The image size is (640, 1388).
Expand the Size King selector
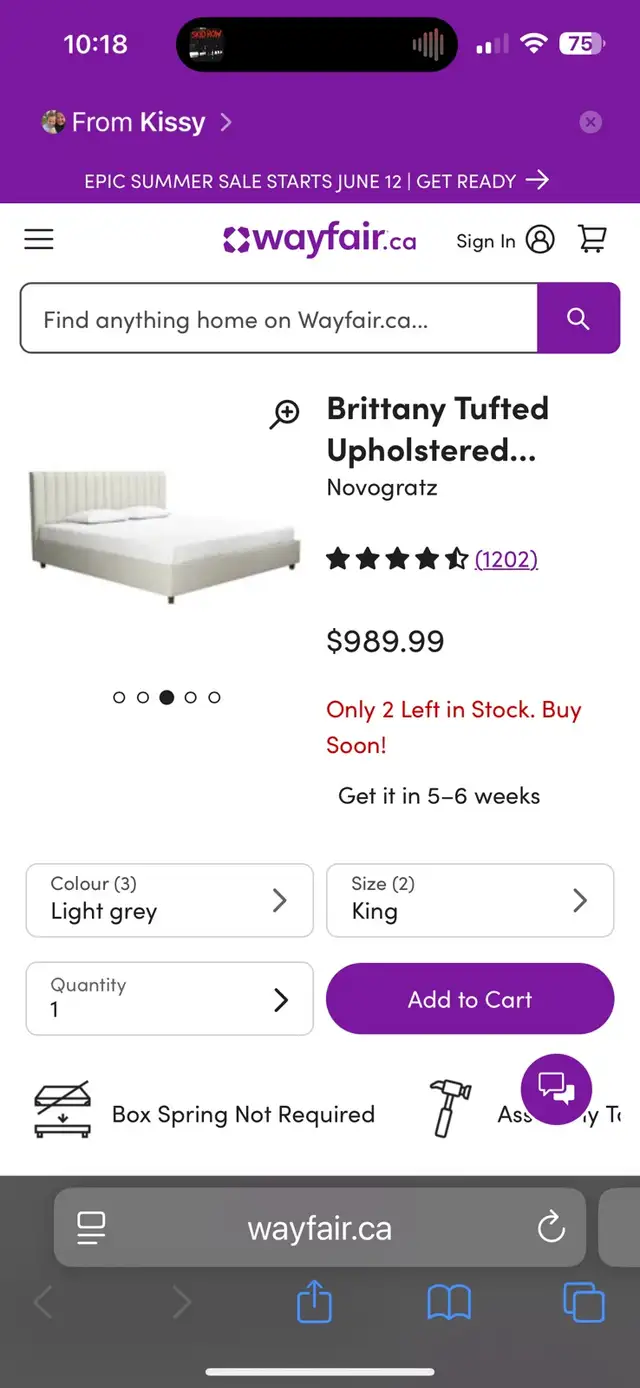click(470, 900)
